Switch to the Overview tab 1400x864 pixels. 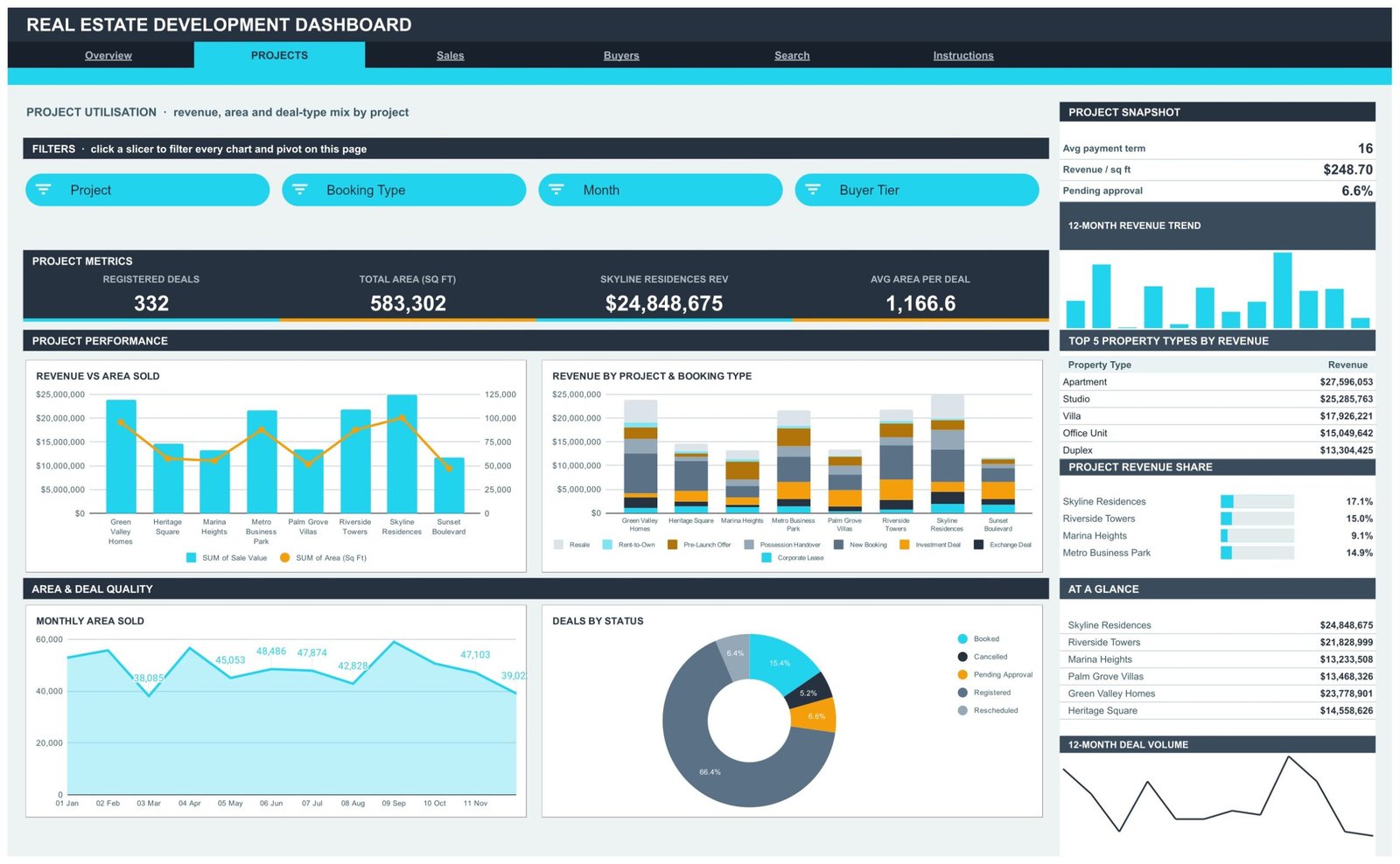tap(108, 55)
